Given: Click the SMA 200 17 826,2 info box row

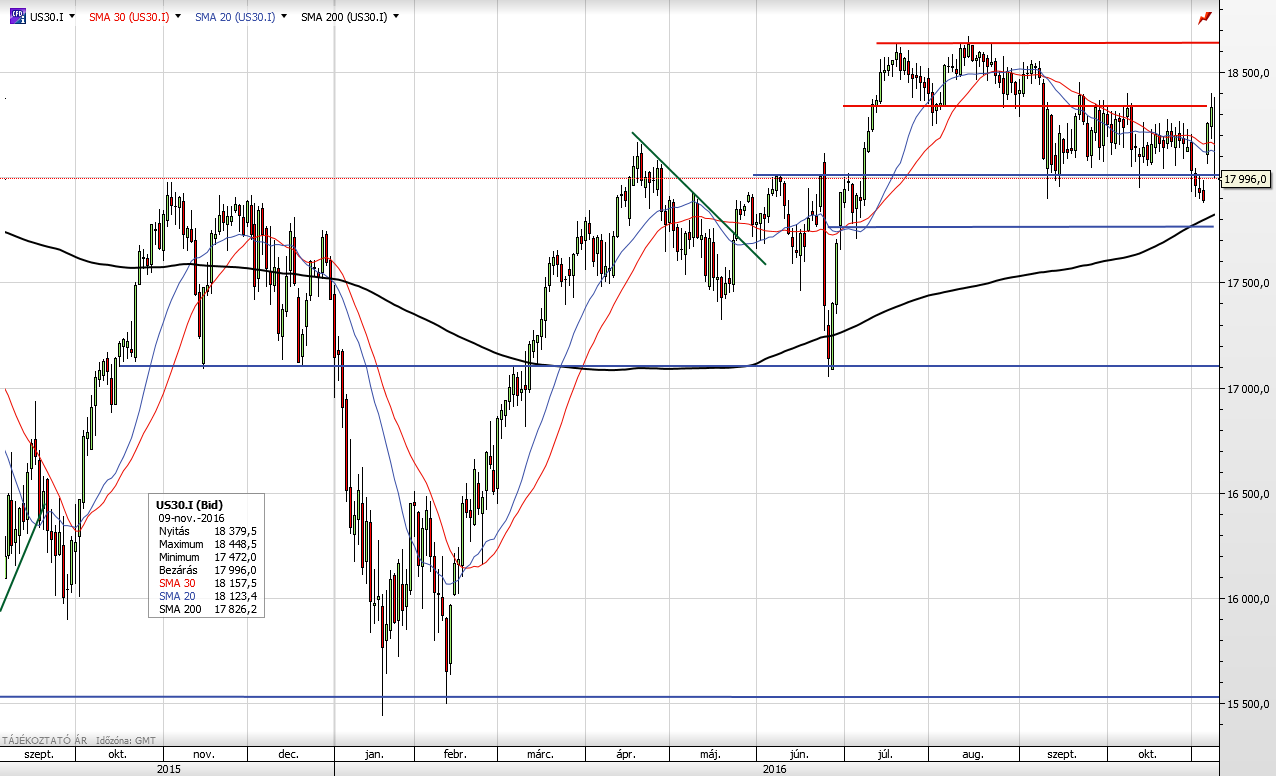Looking at the screenshot, I should [207, 609].
